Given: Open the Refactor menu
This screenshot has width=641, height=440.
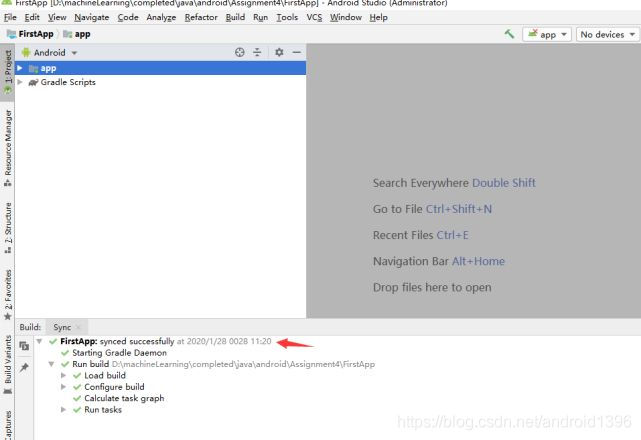Looking at the screenshot, I should click(x=201, y=17).
